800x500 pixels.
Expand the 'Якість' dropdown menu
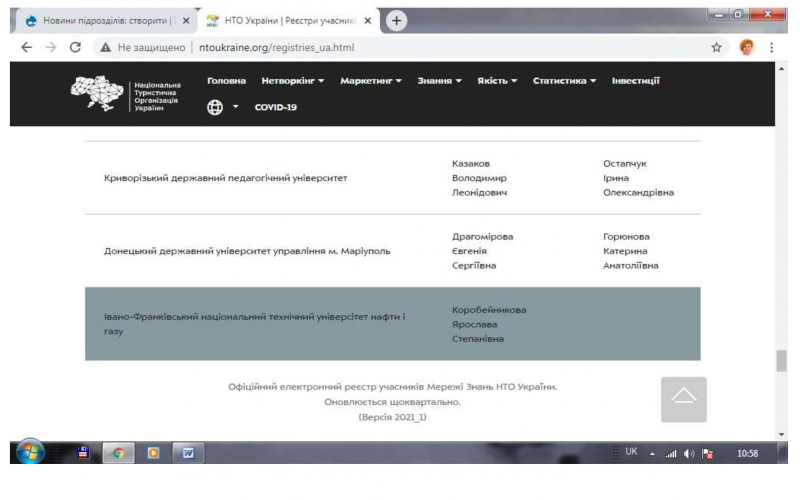pyautogui.click(x=497, y=81)
